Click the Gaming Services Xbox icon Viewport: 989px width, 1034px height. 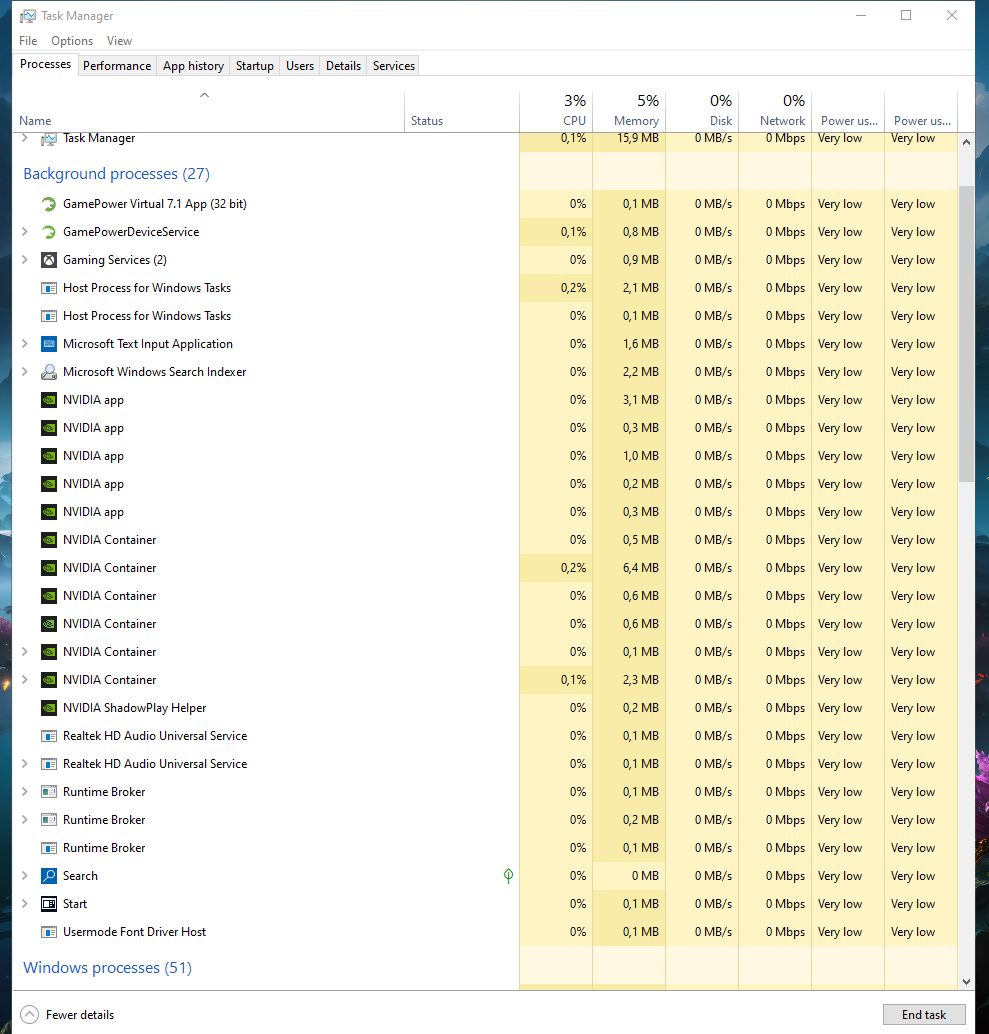(49, 260)
